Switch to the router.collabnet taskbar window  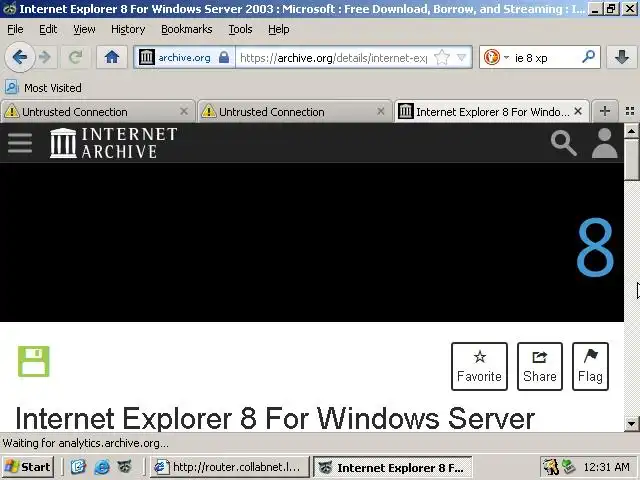coord(230,467)
